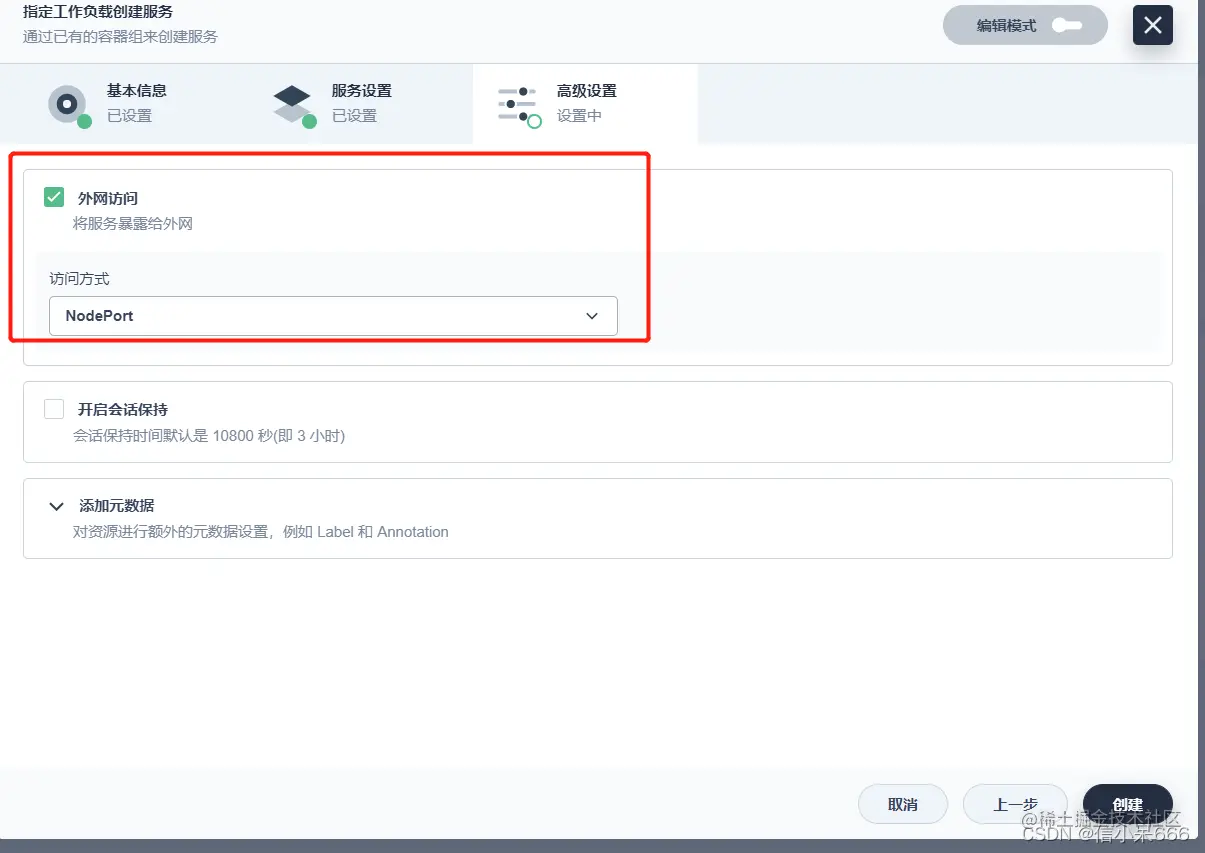
Task: Click the 开启会话保持 label text
Action: 123,410
